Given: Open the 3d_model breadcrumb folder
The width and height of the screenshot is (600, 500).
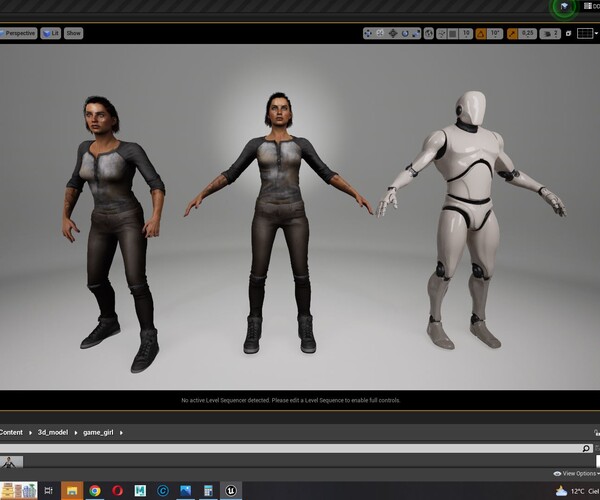Looking at the screenshot, I should click(53, 432).
